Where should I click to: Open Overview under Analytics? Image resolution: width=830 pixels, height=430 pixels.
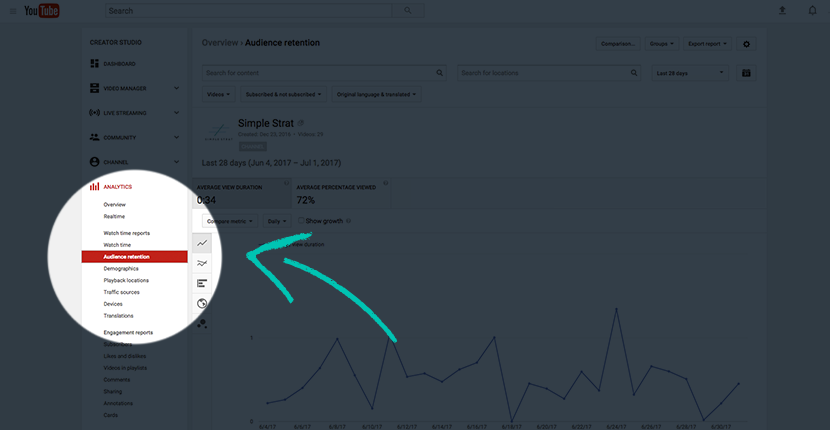(x=114, y=204)
